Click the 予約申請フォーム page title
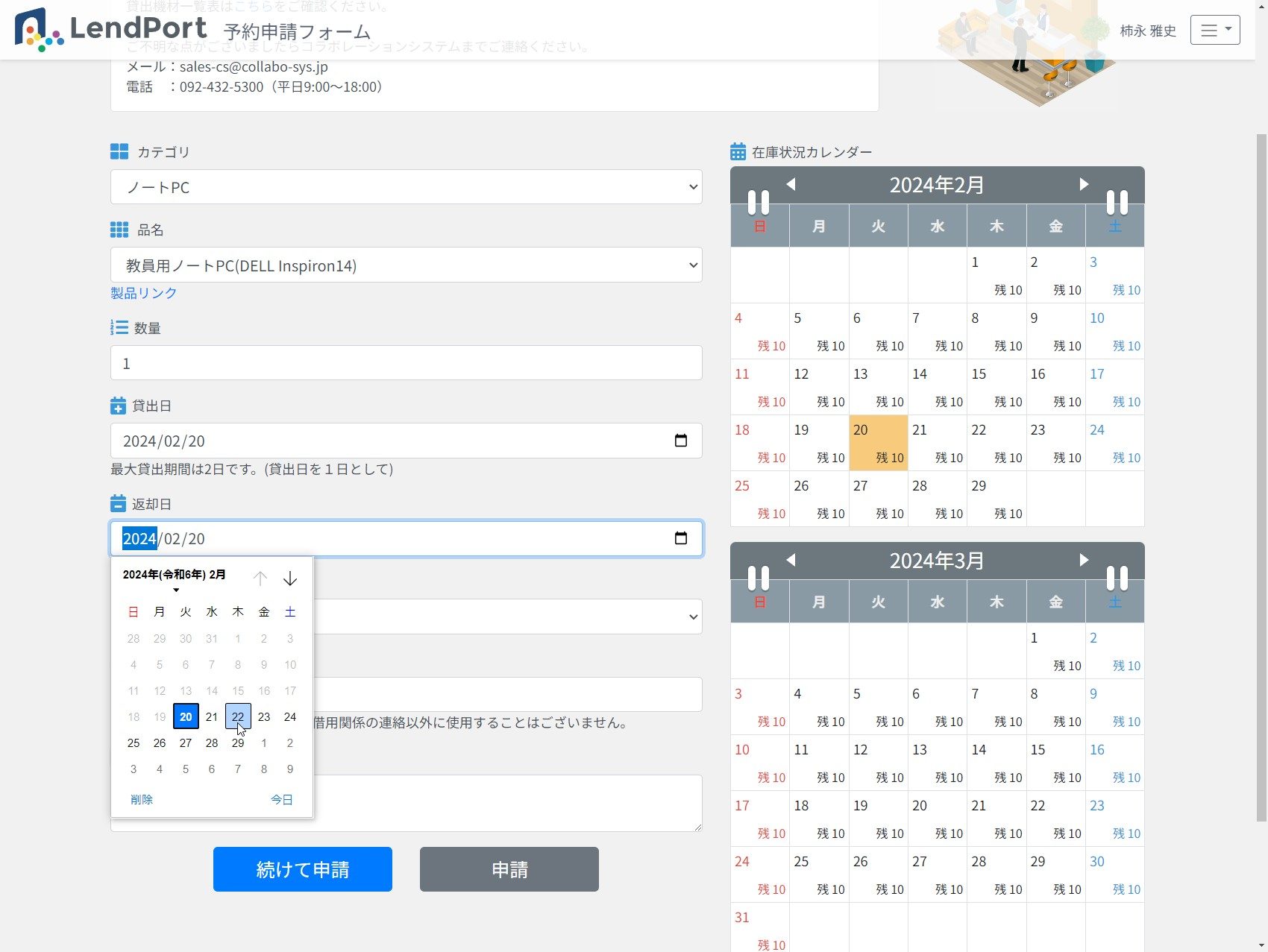 297,32
